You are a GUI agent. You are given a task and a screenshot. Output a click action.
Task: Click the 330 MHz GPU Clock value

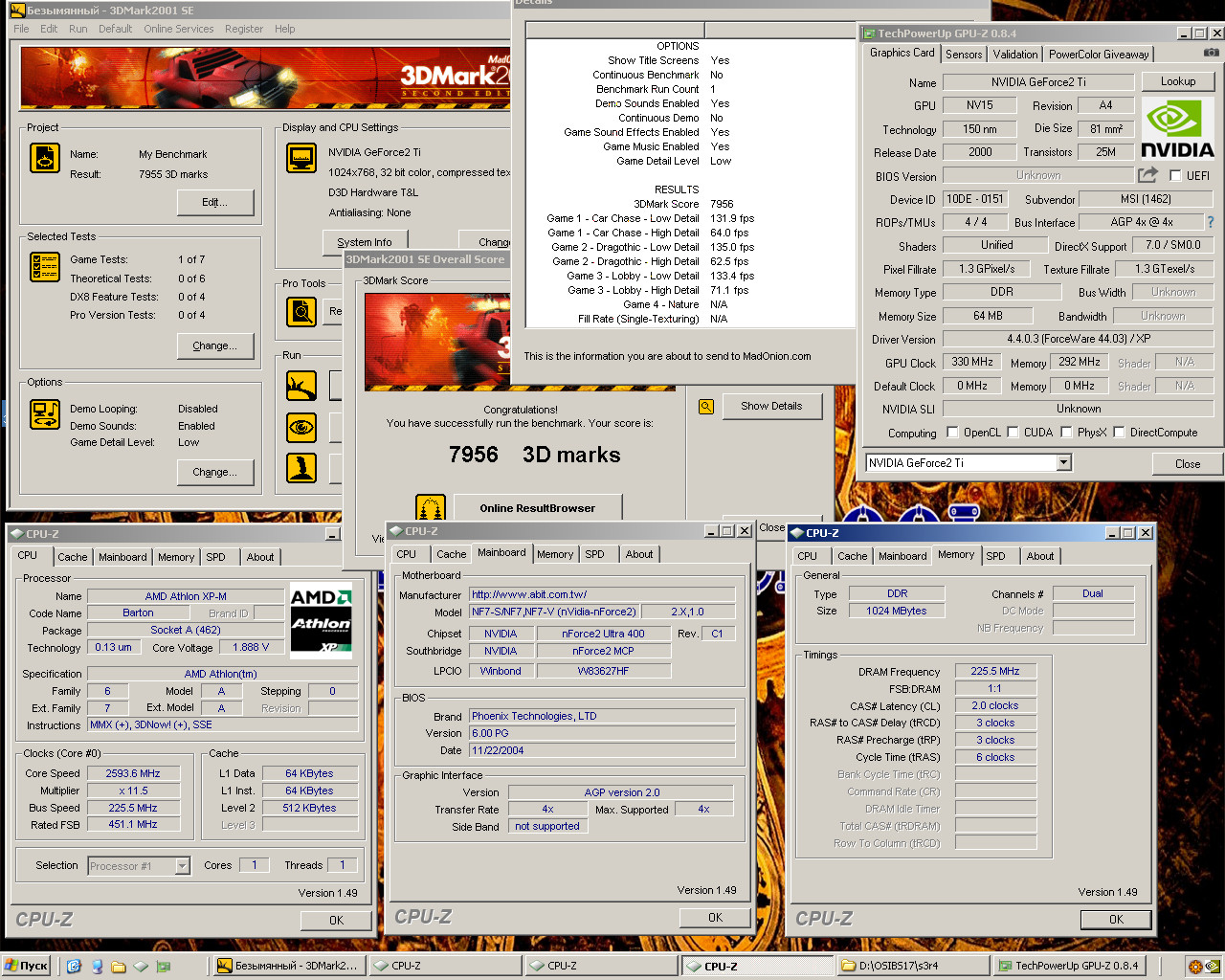click(x=972, y=362)
